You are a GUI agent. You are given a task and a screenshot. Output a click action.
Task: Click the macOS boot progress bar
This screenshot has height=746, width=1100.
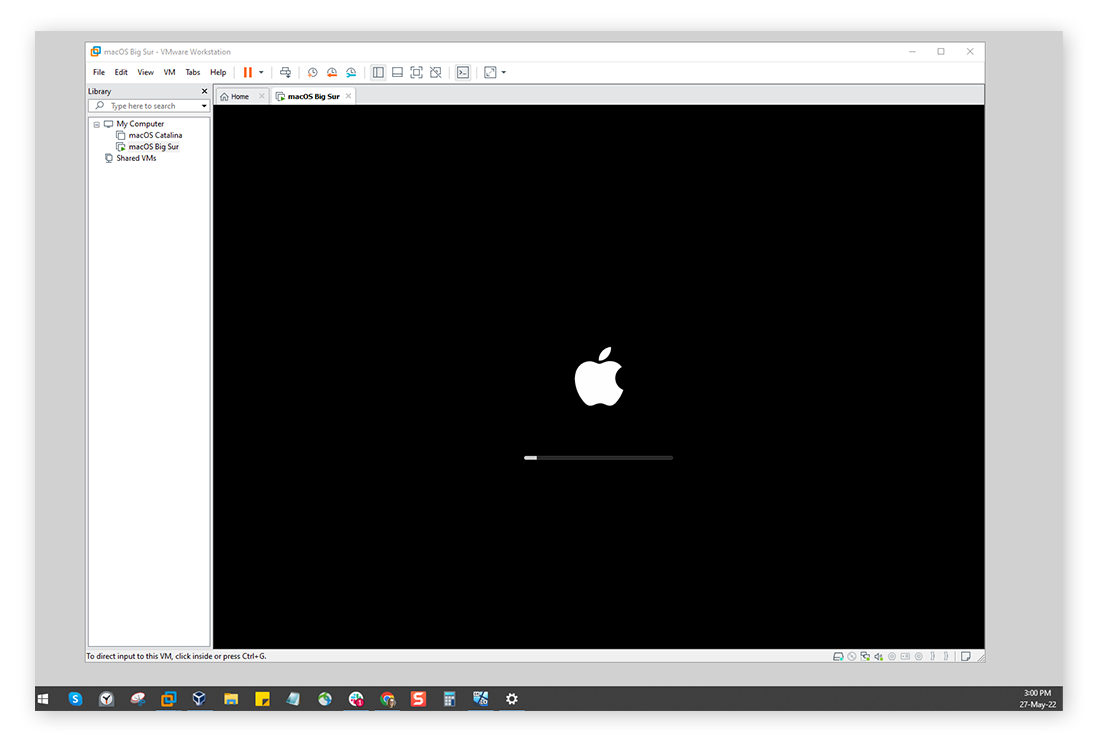tap(598, 458)
